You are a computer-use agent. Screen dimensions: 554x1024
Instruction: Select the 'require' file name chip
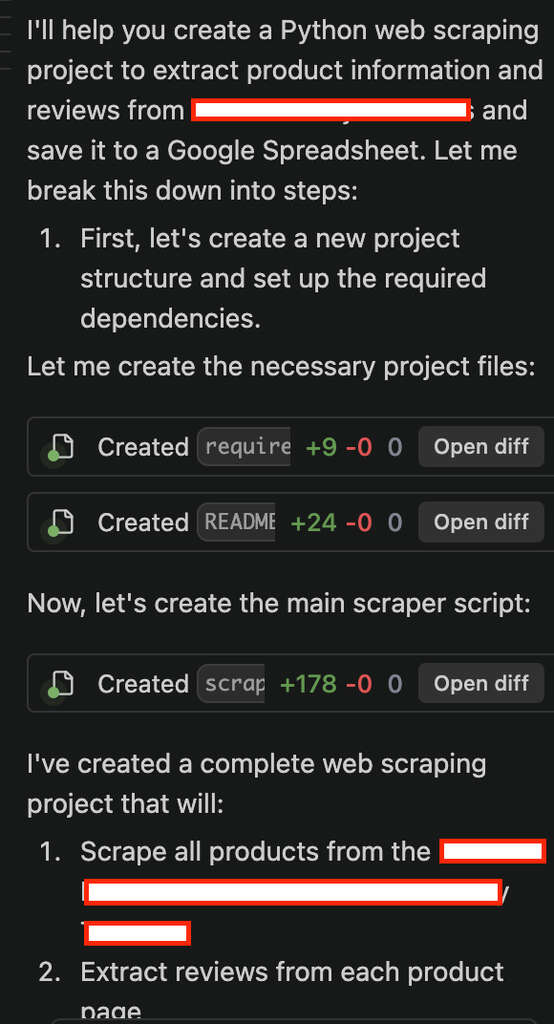(244, 447)
